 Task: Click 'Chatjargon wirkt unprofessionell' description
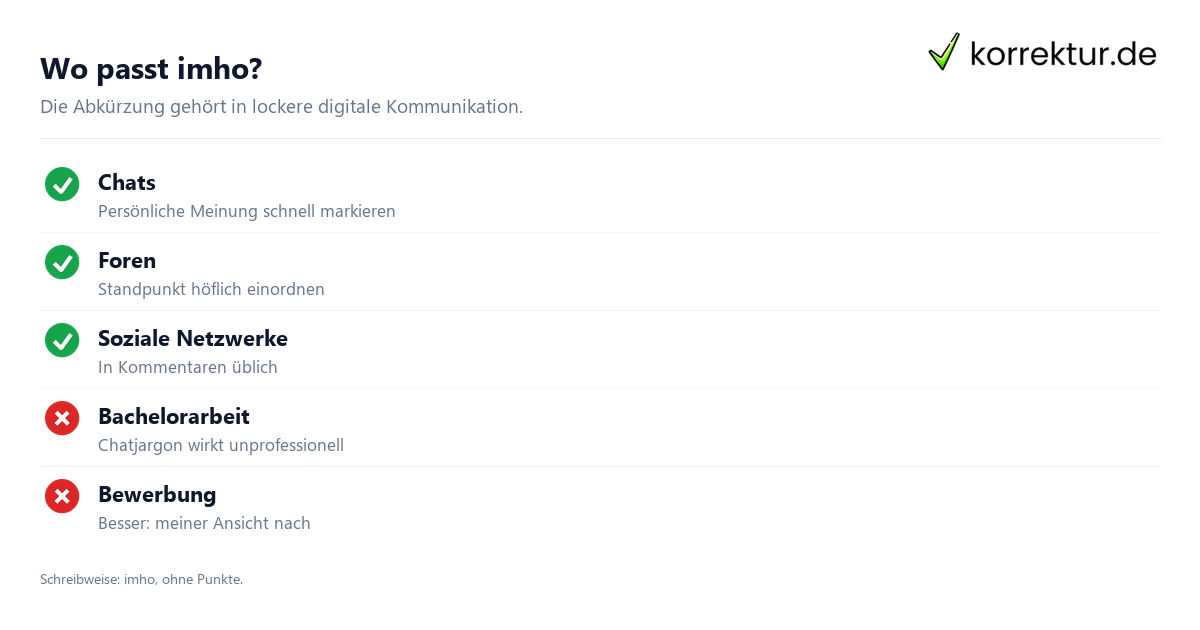[221, 445]
